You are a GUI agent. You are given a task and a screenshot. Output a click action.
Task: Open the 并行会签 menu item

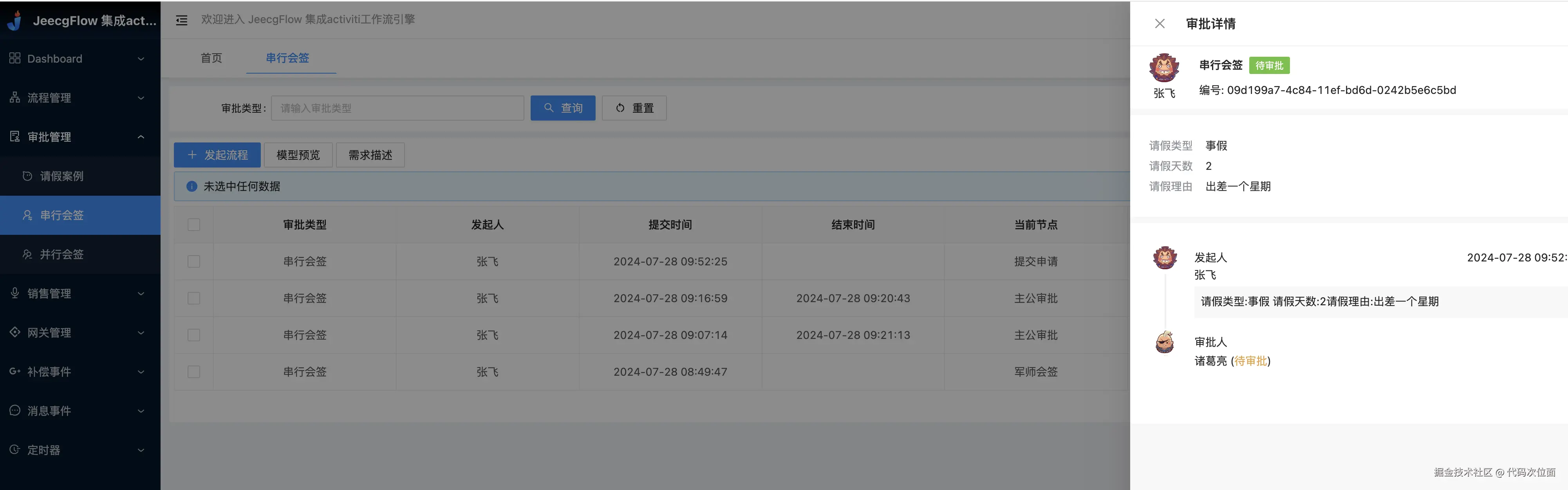pos(61,254)
